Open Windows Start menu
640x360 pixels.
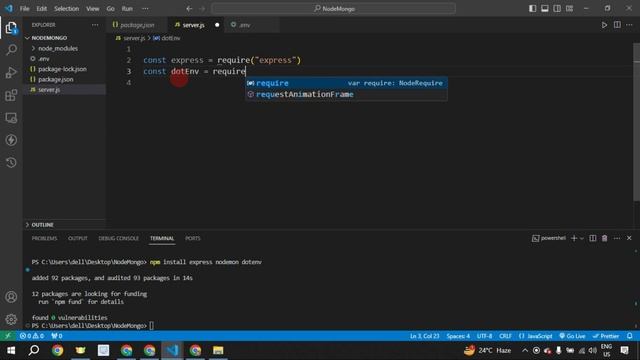pyautogui.click(x=11, y=350)
